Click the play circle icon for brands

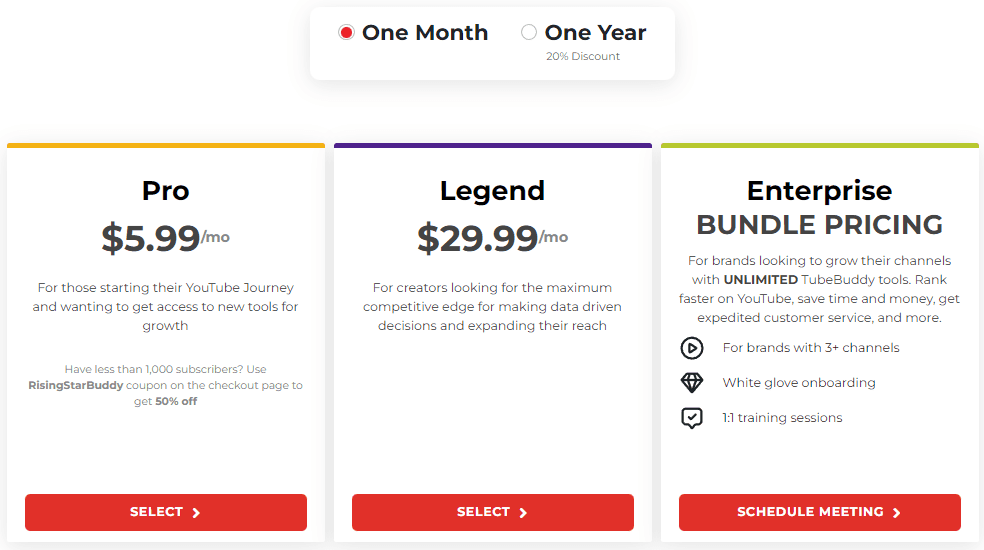coord(692,348)
